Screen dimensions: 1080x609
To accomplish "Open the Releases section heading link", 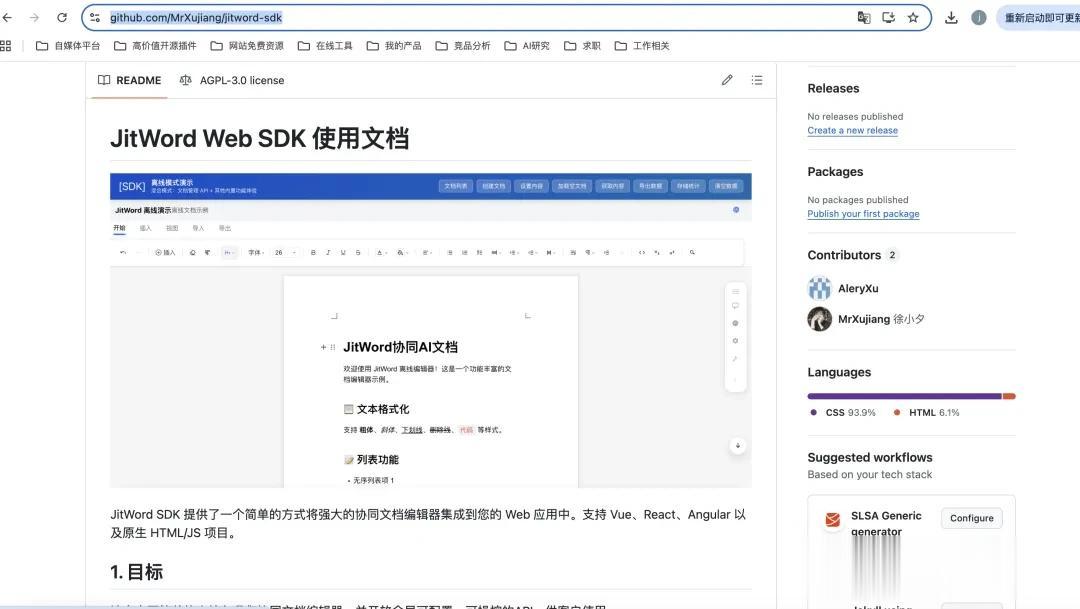I will point(833,88).
